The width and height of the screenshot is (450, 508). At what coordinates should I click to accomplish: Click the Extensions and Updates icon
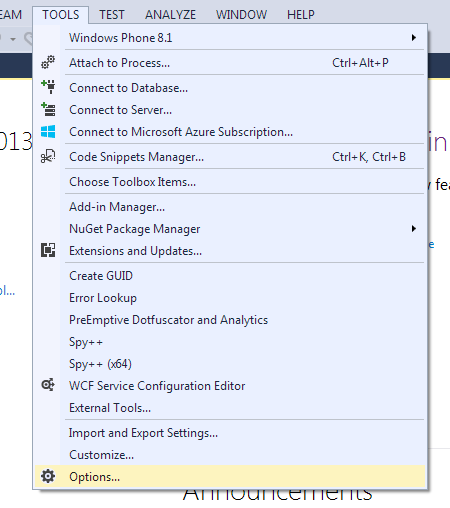[48, 250]
